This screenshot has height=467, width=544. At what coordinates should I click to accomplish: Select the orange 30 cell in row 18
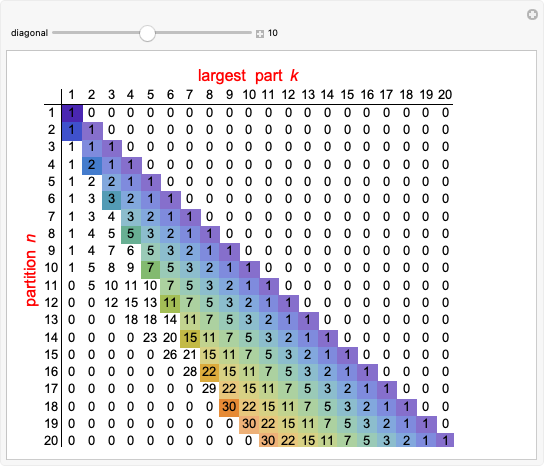229,407
